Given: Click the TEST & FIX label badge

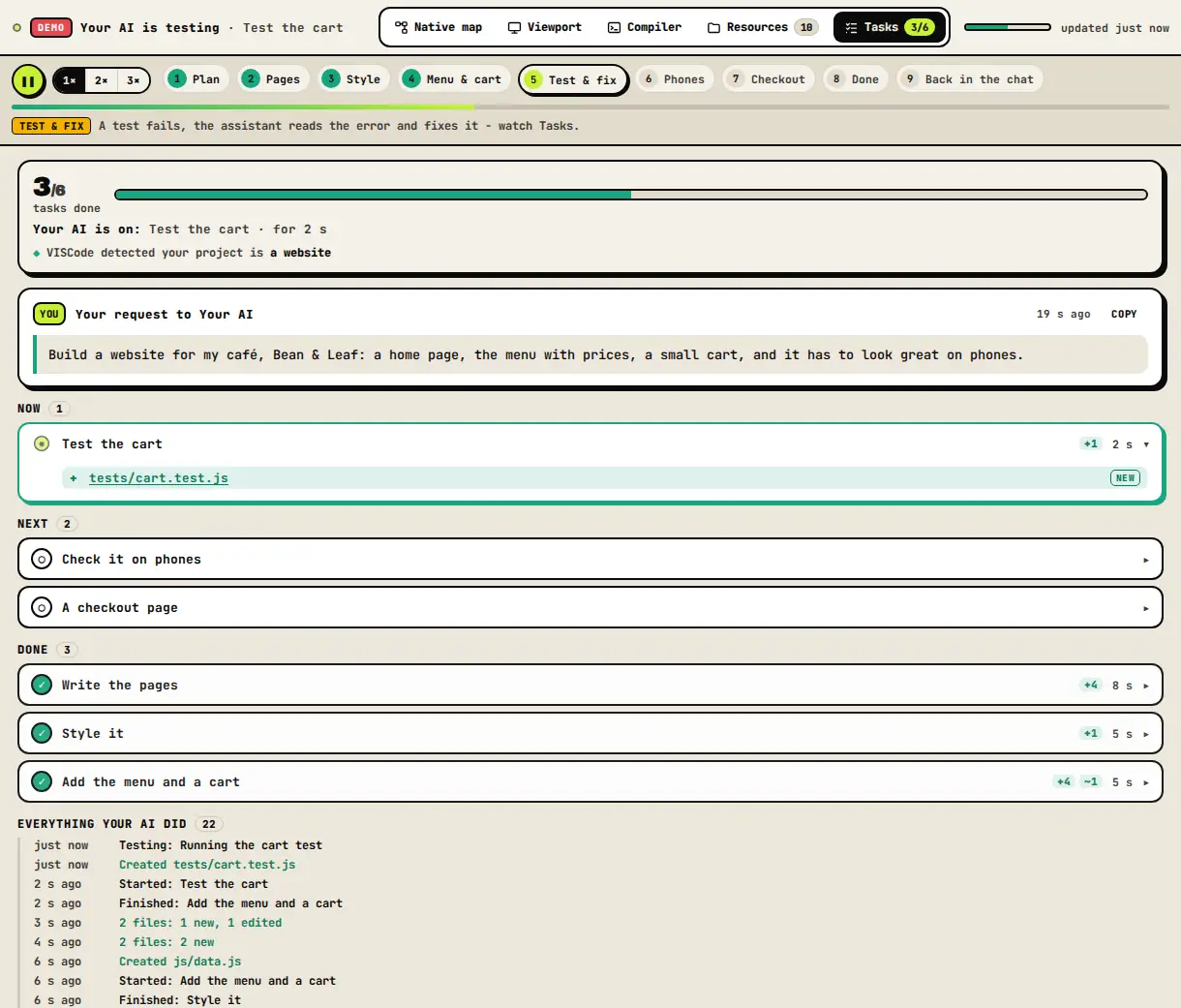Looking at the screenshot, I should (x=51, y=126).
